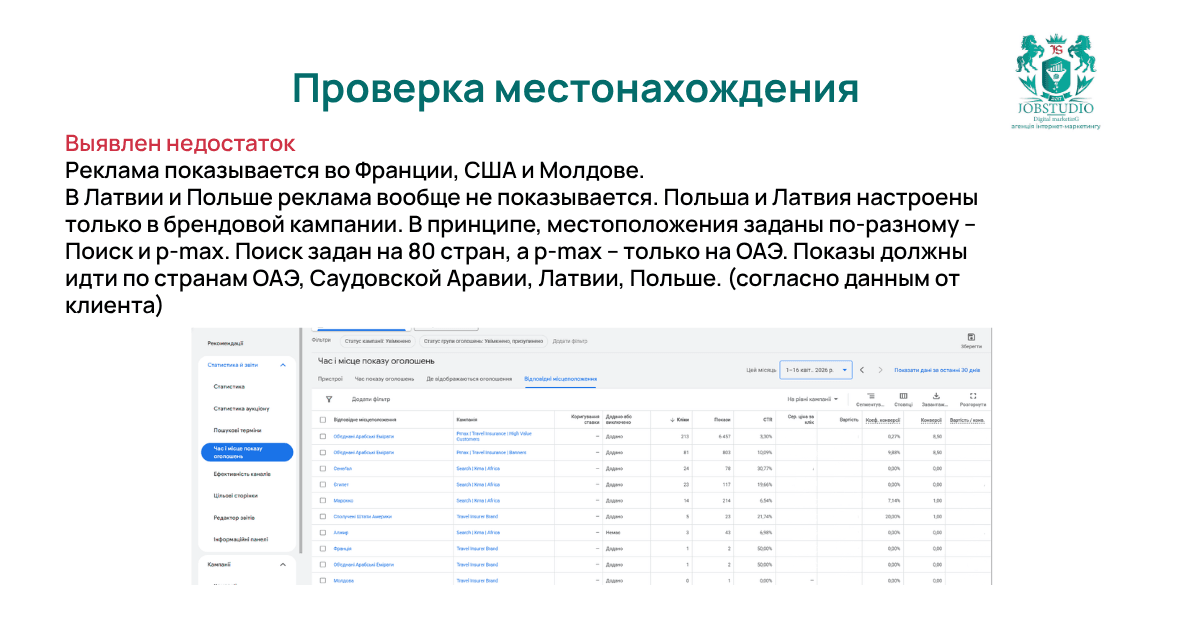This screenshot has width=1200, height=628.
Task: Click Додати фільтр next to funnel icon
Action: pos(371,399)
